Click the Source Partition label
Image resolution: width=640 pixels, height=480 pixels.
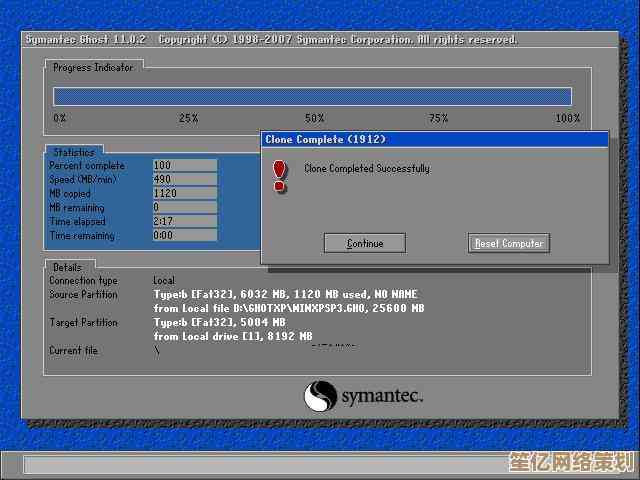pos(83,295)
